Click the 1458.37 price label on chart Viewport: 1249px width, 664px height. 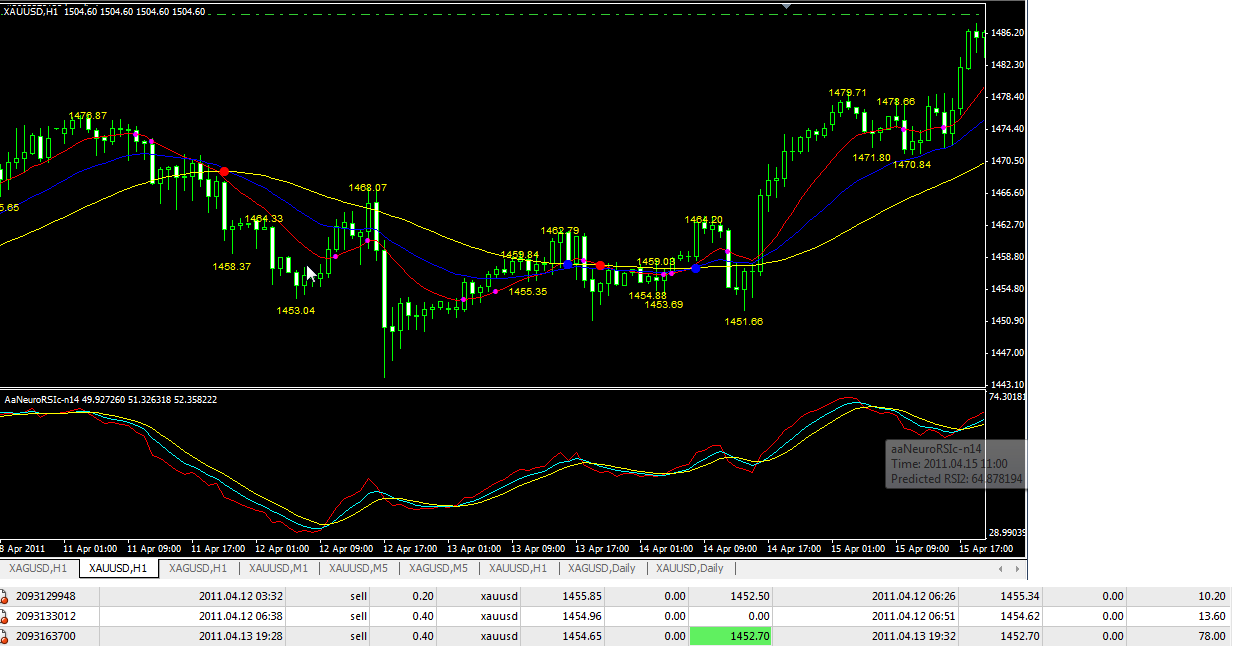[232, 266]
